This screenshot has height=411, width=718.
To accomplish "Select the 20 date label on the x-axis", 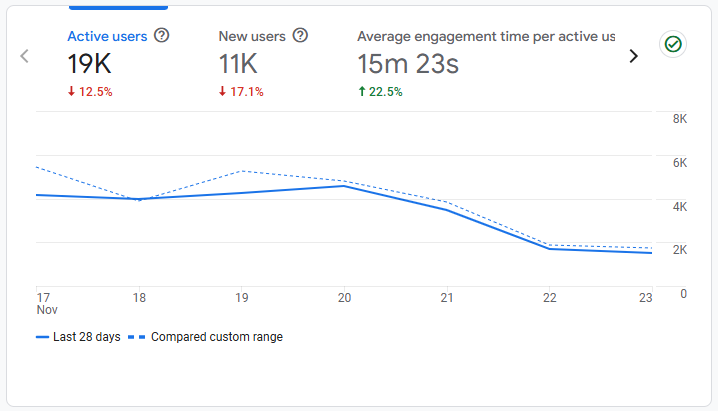I will coord(344,298).
